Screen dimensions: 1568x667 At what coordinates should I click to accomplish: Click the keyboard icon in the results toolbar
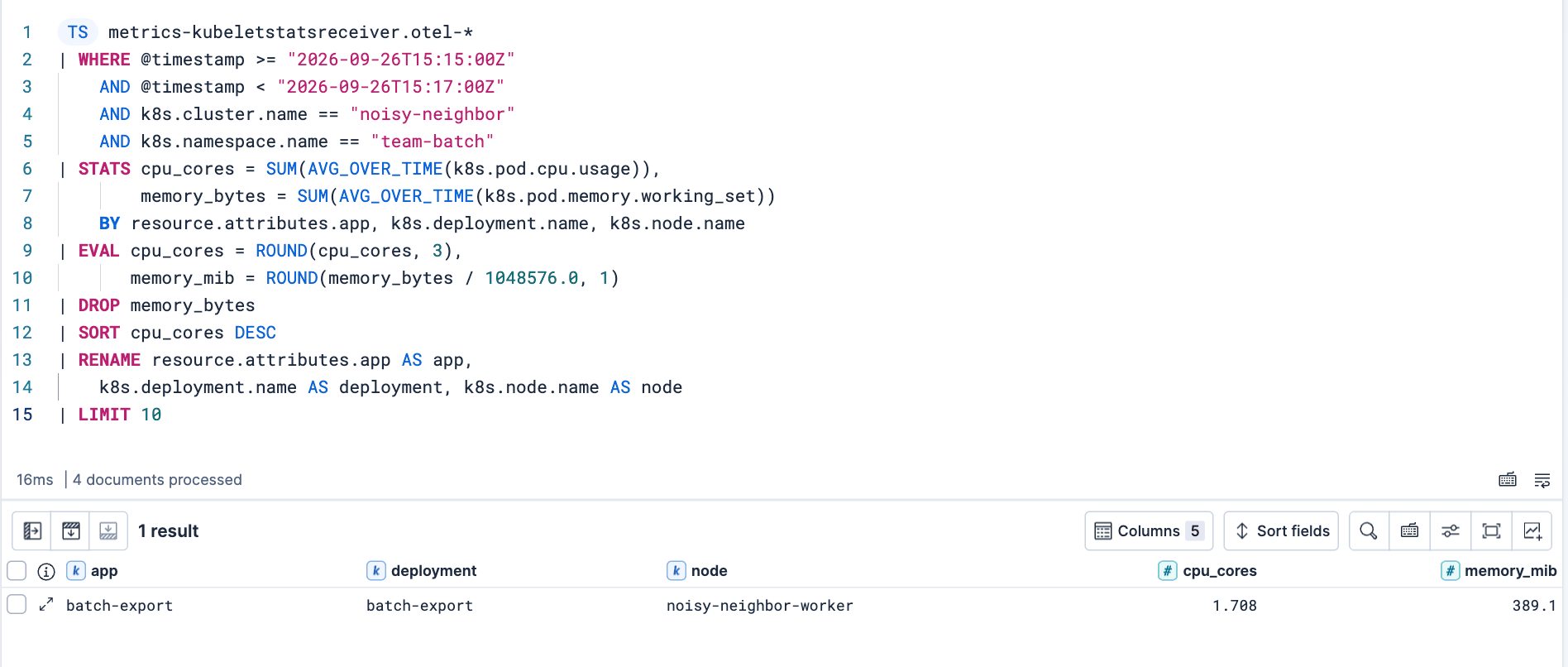pos(1410,531)
